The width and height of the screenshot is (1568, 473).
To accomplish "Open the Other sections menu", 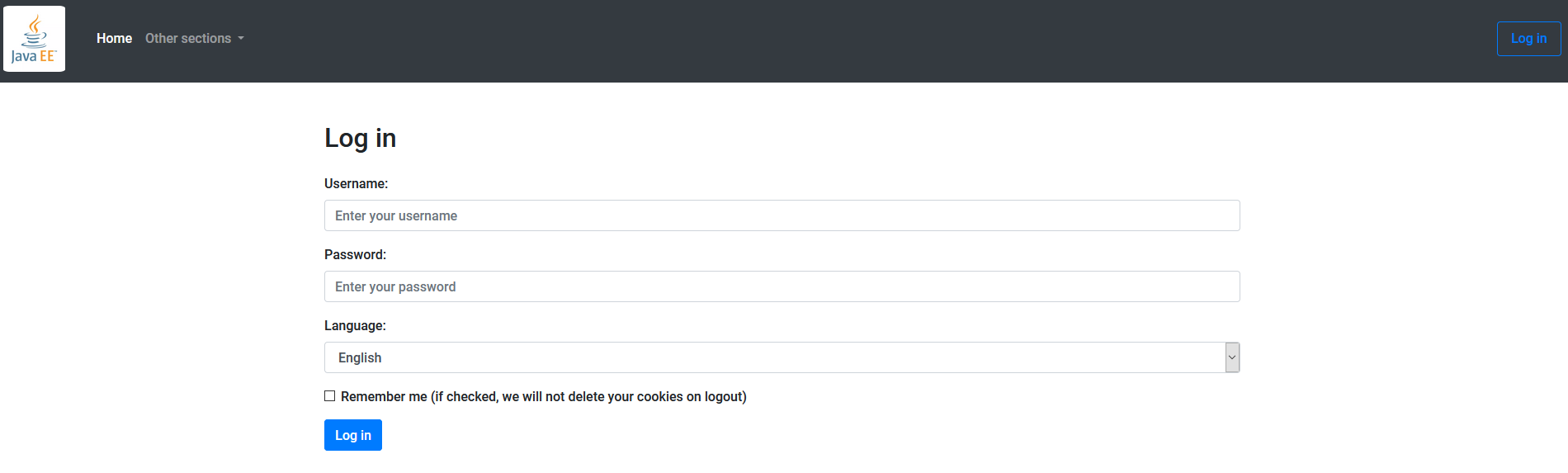I will point(188,39).
